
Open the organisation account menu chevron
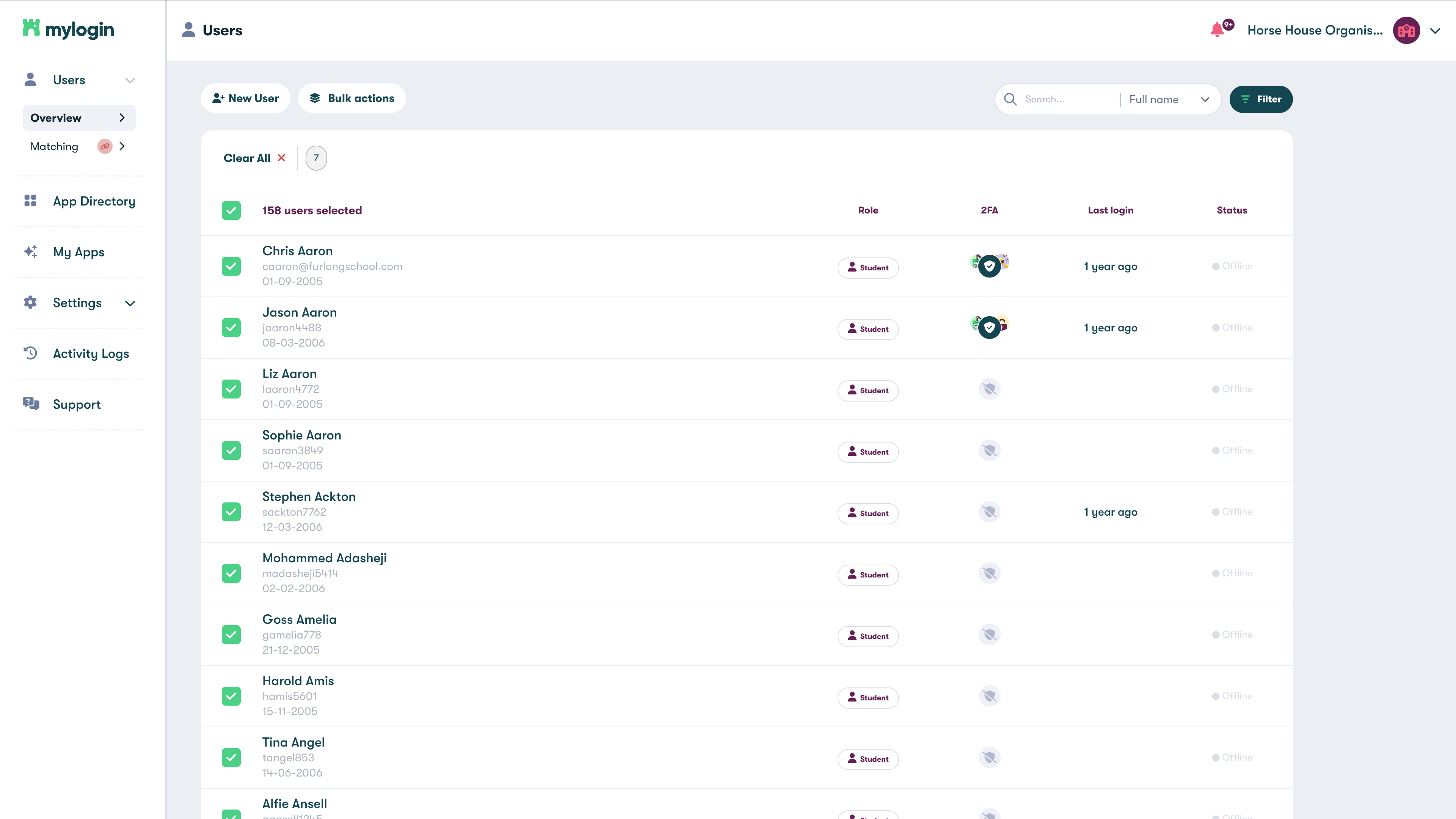point(1435,30)
